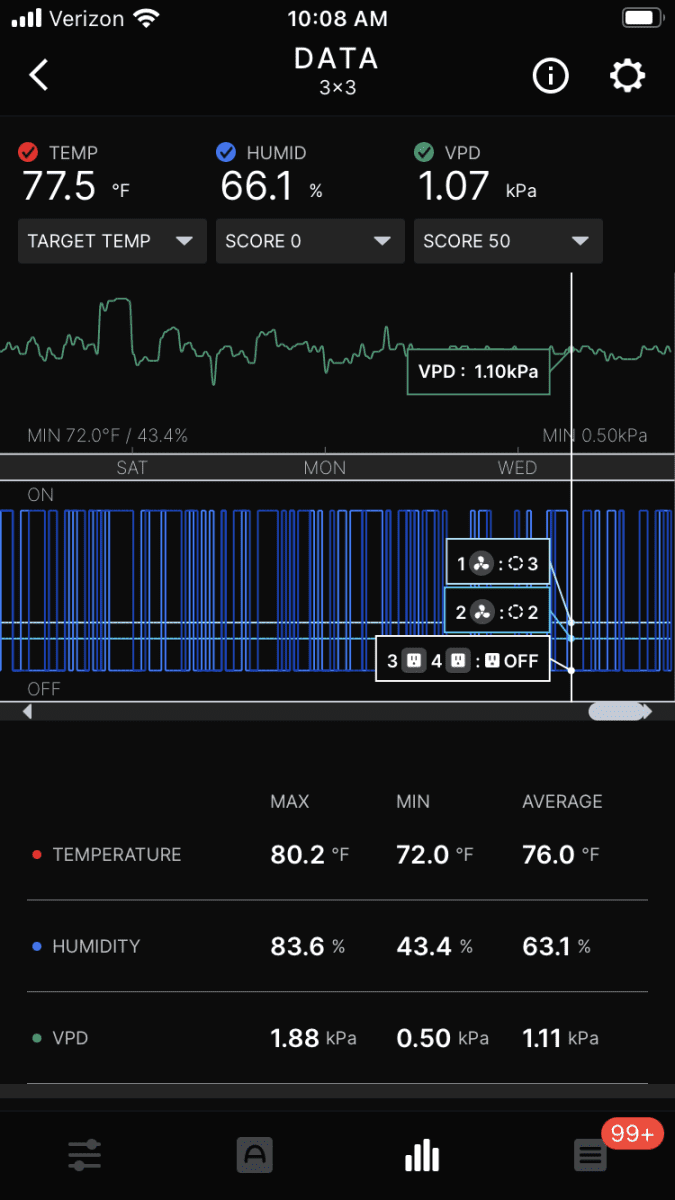Screen dimensions: 675x1200
Task: Tap min temperature 72.0 °F value
Action: [435, 855]
